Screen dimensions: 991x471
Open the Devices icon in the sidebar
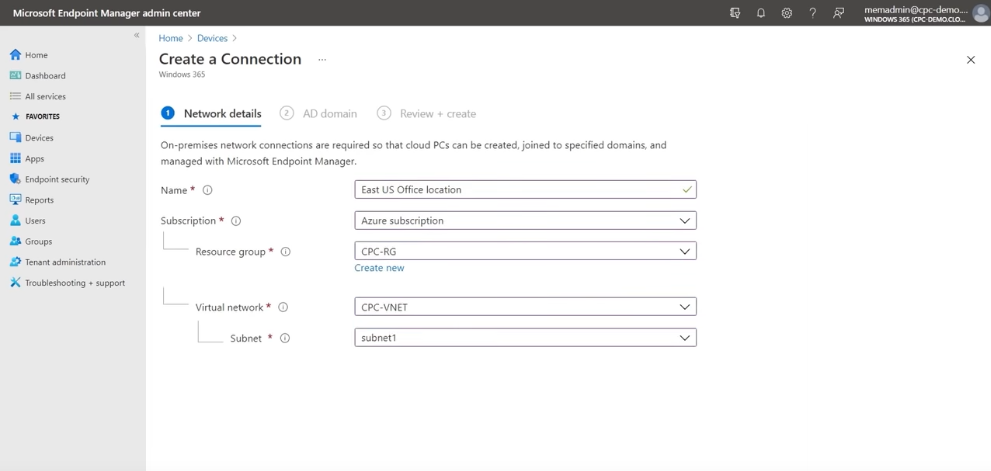coord(15,137)
